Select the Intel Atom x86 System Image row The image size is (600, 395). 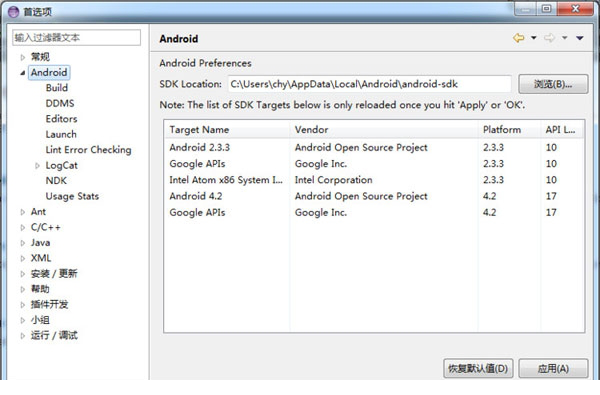pos(374,180)
